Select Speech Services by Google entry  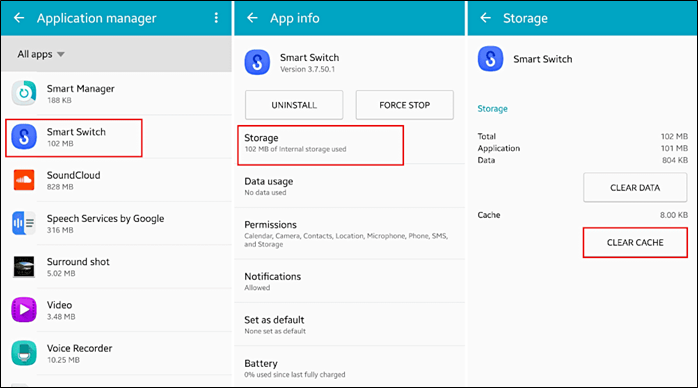[x=117, y=223]
